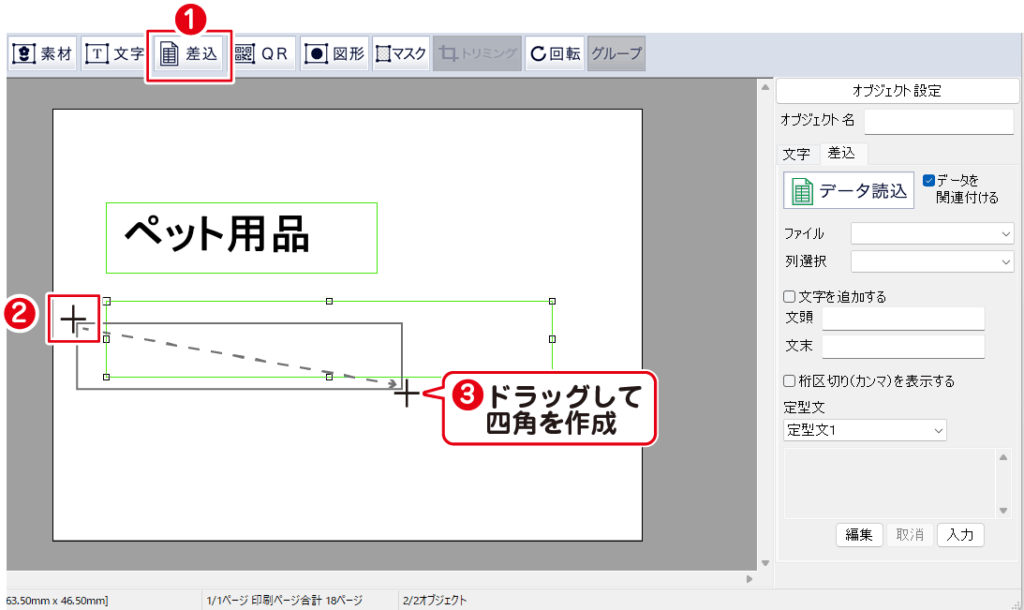This screenshot has height=610, width=1024.
Task: Open the ファイル dropdown
Action: (x=932, y=233)
